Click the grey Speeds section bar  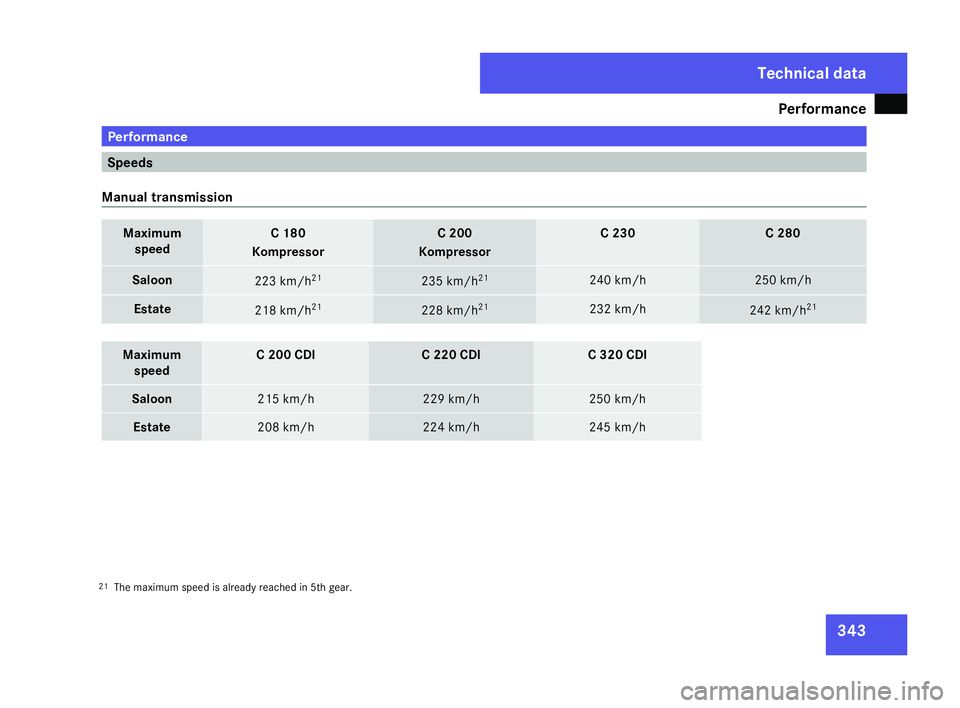pos(484,162)
